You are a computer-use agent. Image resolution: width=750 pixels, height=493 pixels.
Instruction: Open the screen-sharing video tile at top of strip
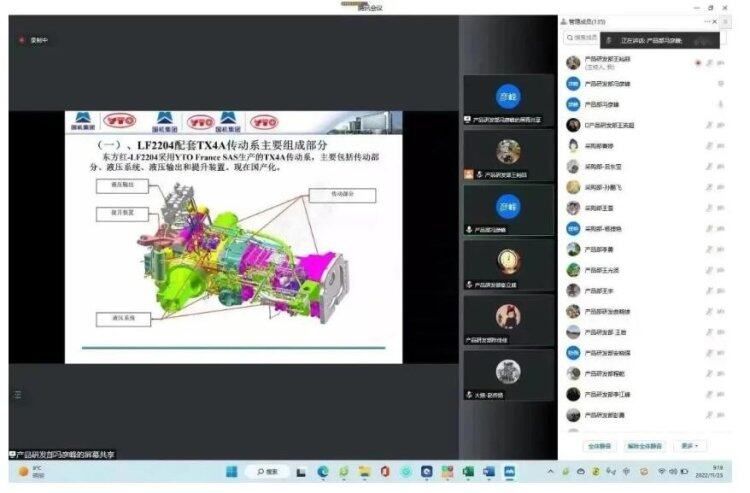[508, 100]
